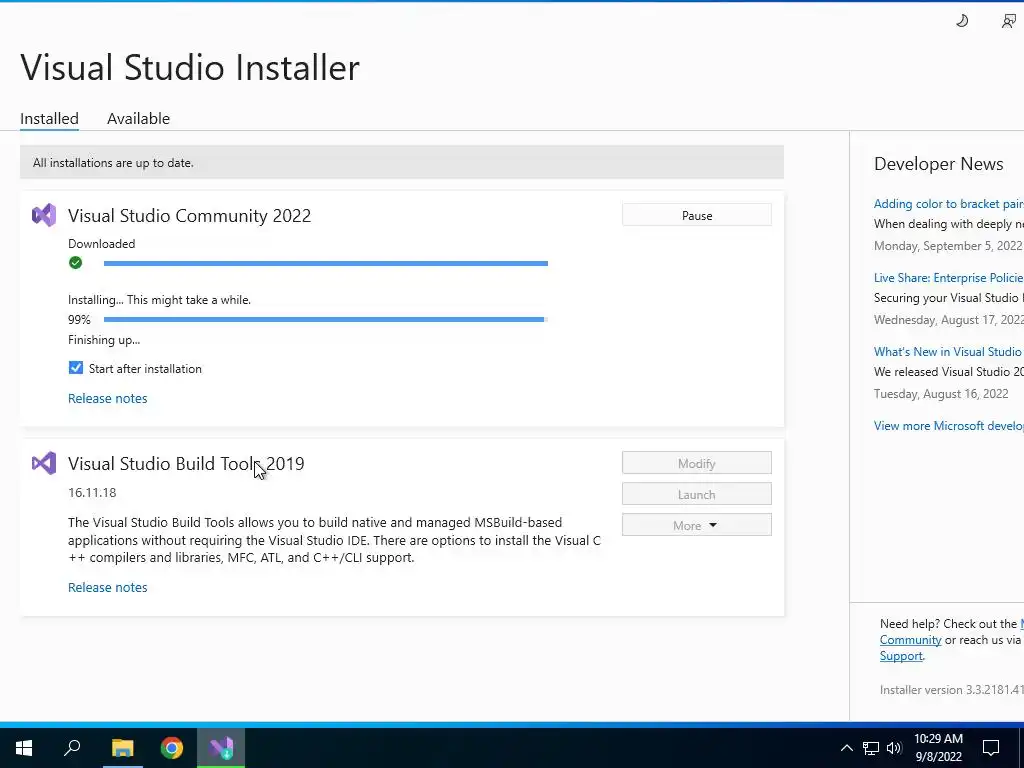Screen dimensions: 1024x768
Task: Launch Google Chrome from the taskbar
Action: [x=172, y=748]
